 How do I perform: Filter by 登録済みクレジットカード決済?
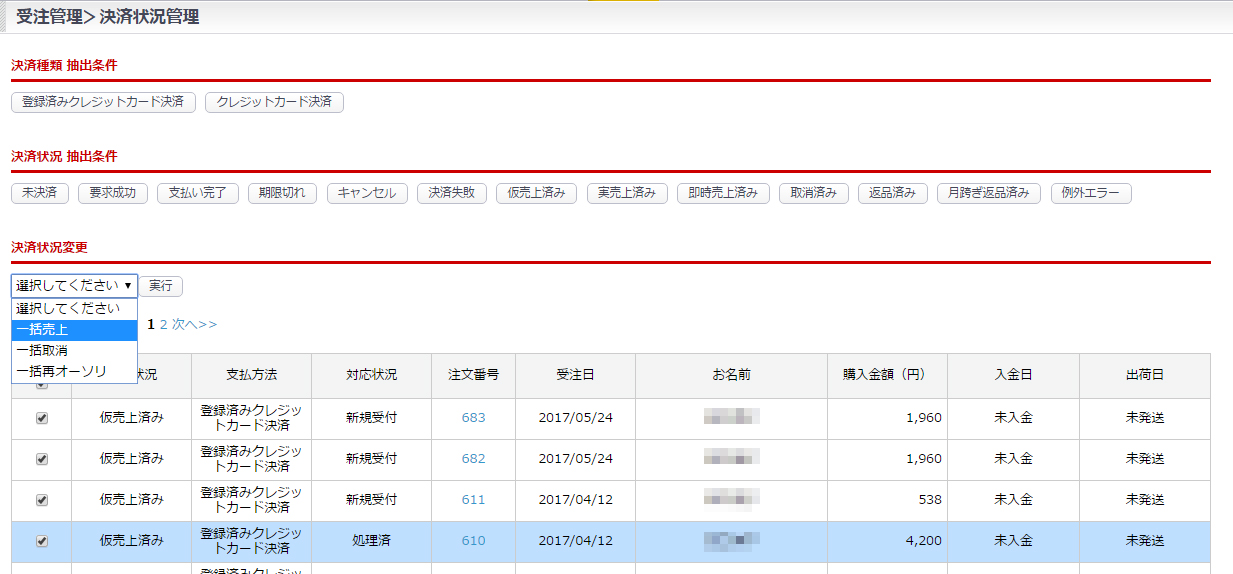(103, 102)
